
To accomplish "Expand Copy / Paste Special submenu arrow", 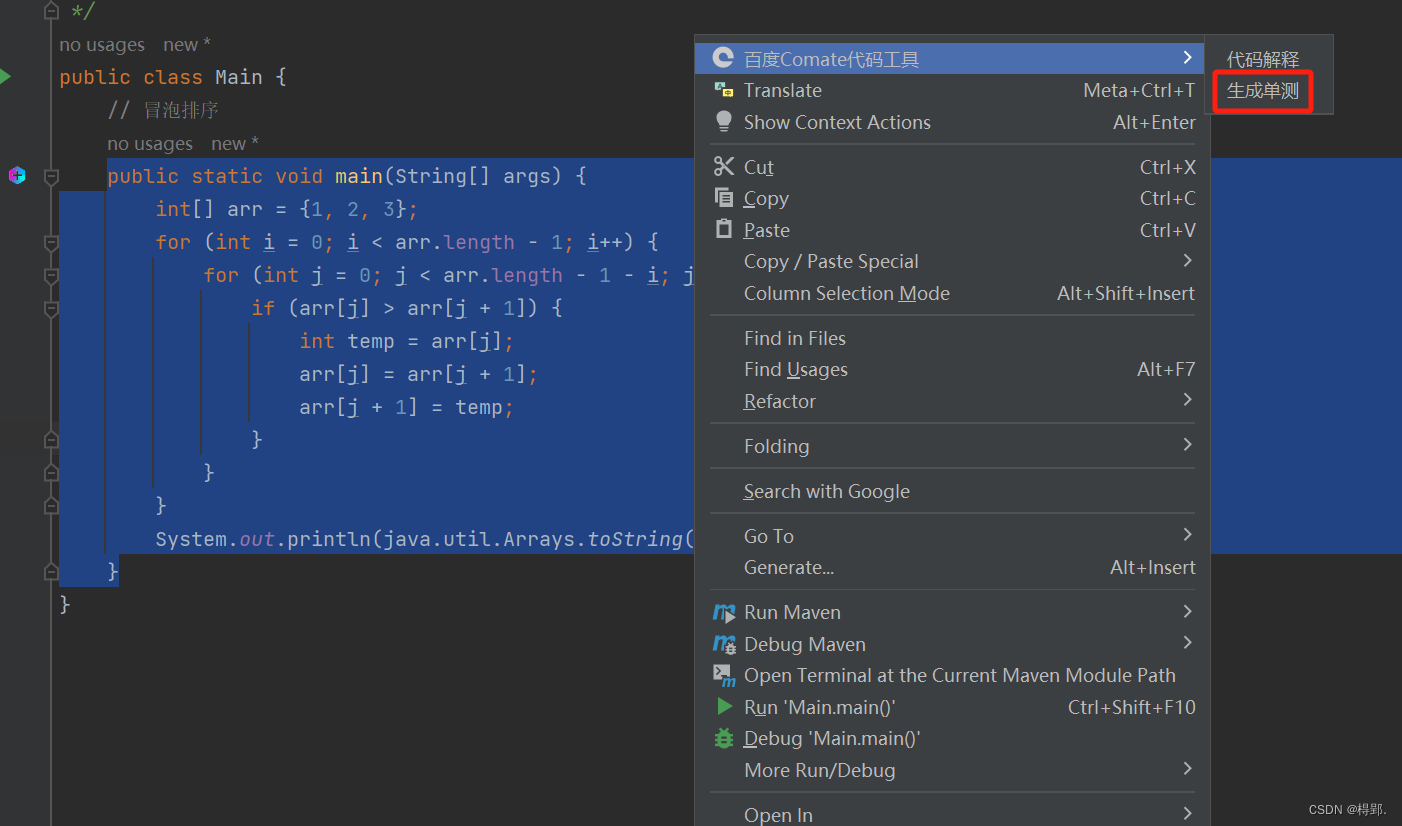I will click(x=1187, y=261).
